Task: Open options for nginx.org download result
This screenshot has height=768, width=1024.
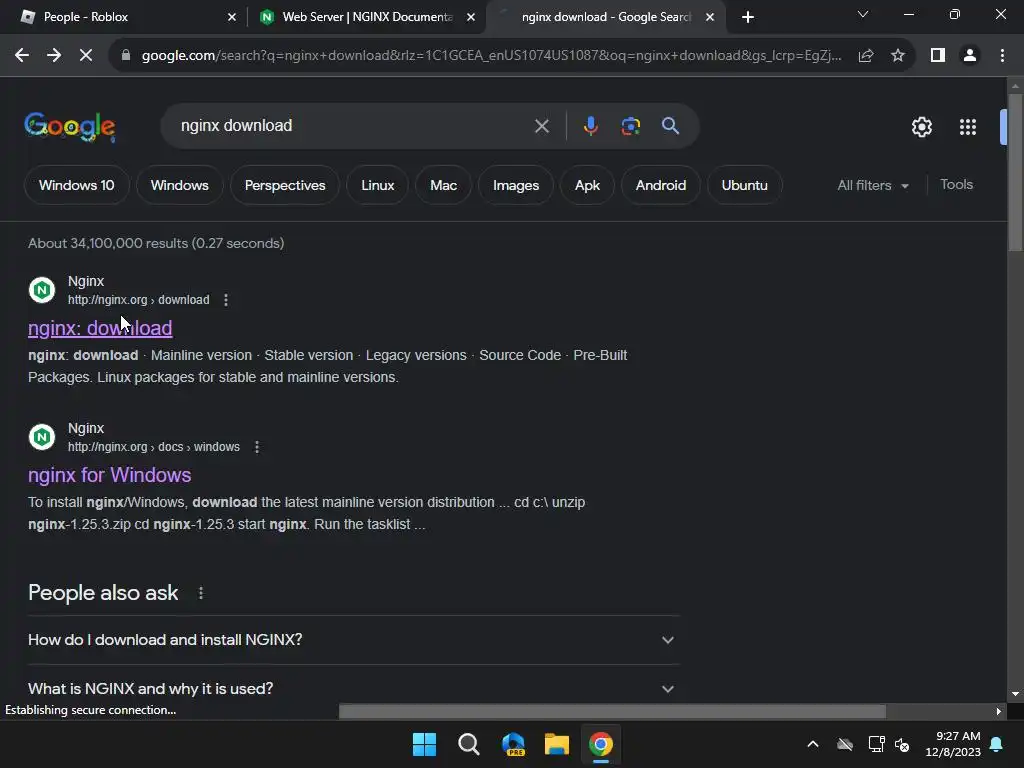Action: [x=226, y=300]
